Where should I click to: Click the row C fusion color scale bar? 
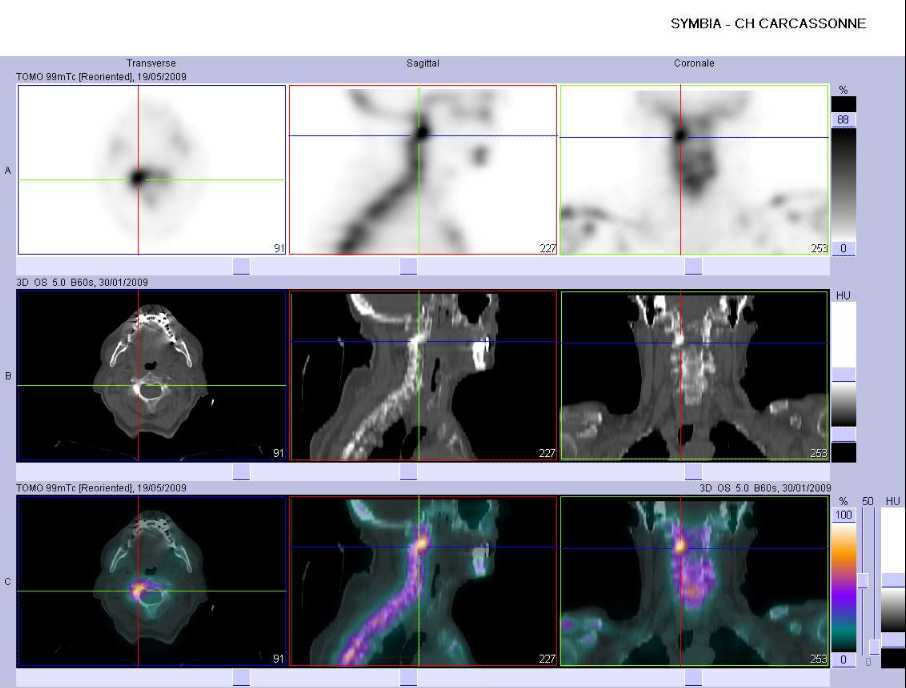[x=843, y=587]
